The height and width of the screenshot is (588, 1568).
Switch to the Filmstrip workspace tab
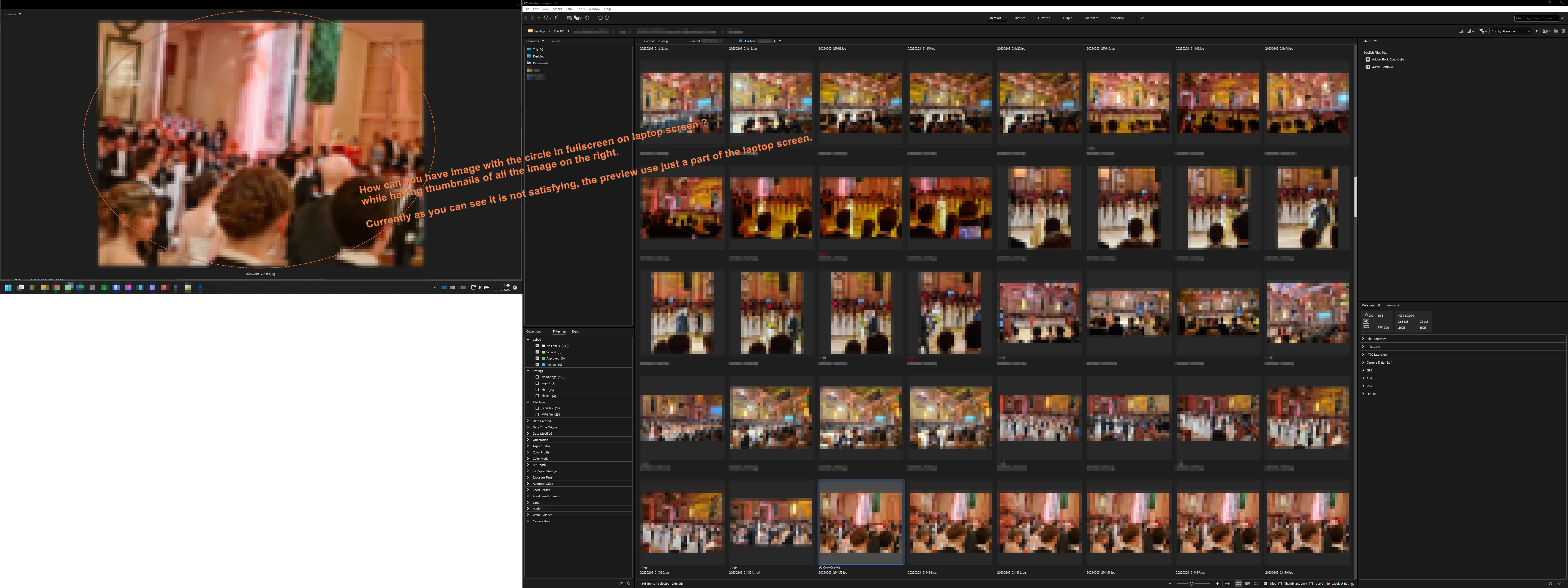(x=1044, y=18)
